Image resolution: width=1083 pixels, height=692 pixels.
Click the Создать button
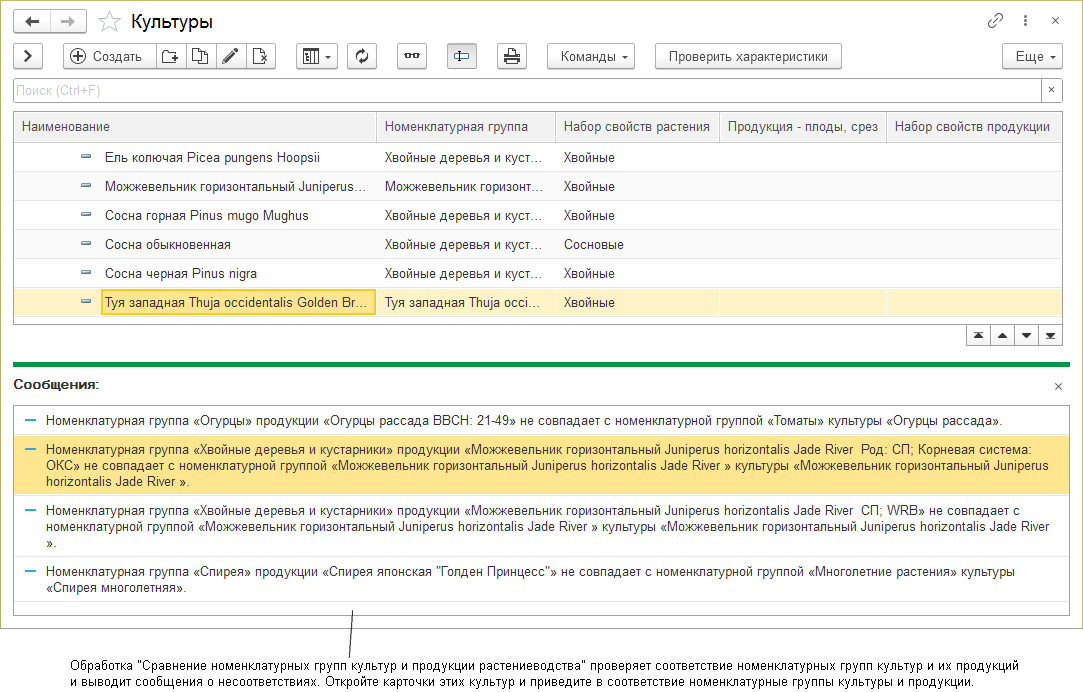[108, 56]
